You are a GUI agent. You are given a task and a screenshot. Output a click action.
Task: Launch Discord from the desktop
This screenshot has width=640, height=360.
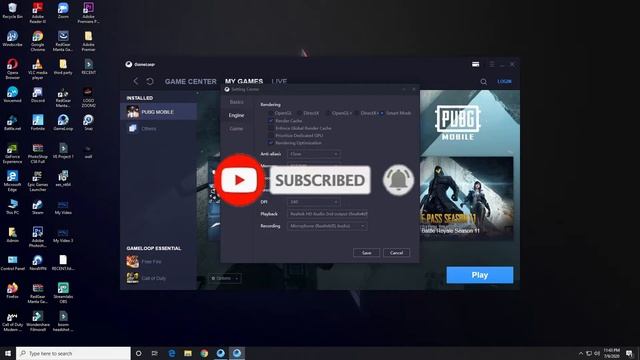[38, 95]
